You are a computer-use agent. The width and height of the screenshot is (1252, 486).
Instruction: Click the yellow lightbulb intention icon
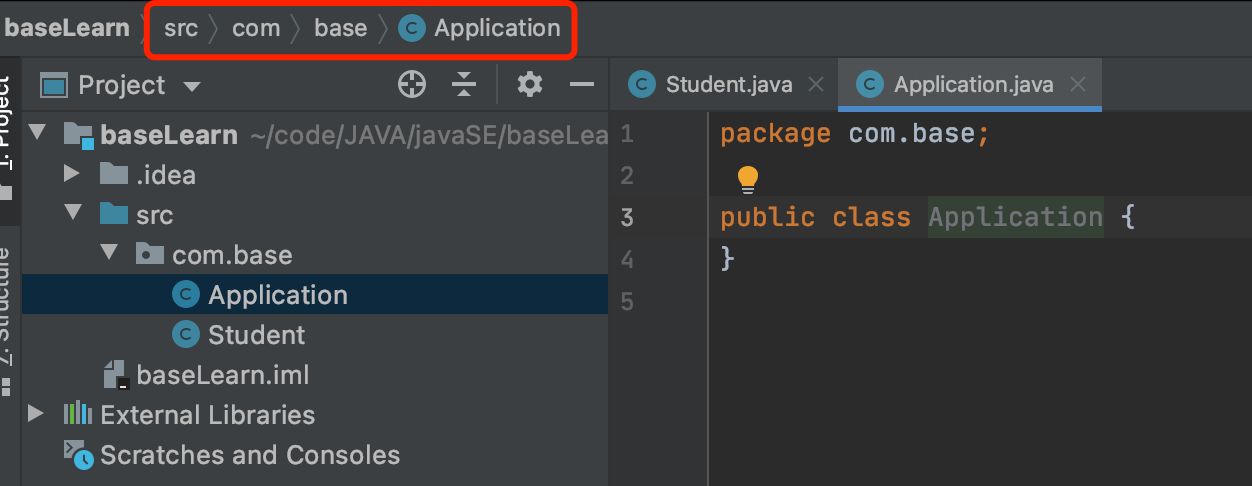coord(748,179)
